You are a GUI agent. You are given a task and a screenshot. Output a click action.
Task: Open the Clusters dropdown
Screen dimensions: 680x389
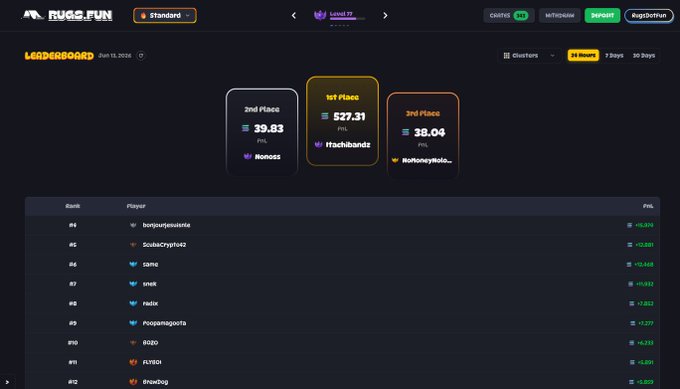[x=529, y=56]
